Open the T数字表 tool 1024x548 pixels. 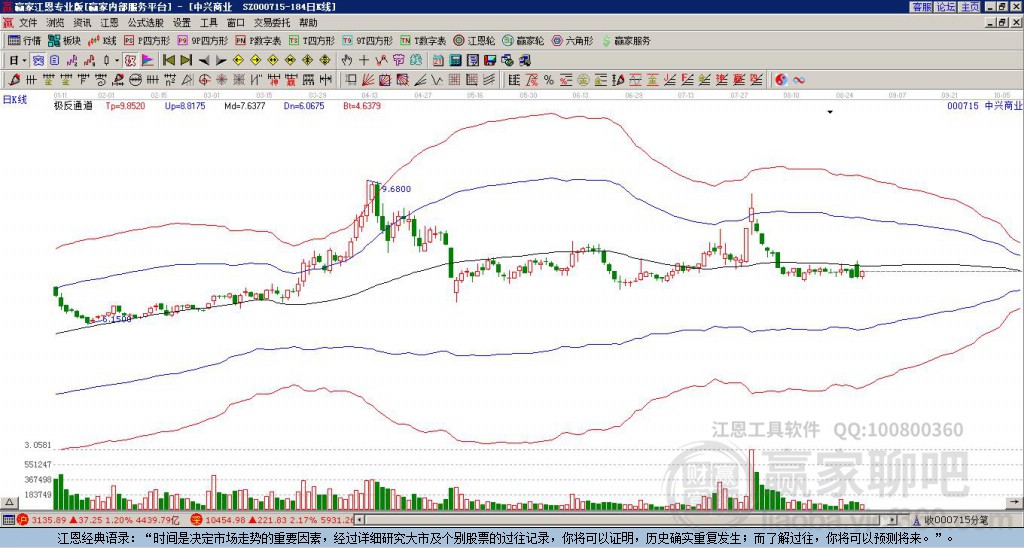423,40
